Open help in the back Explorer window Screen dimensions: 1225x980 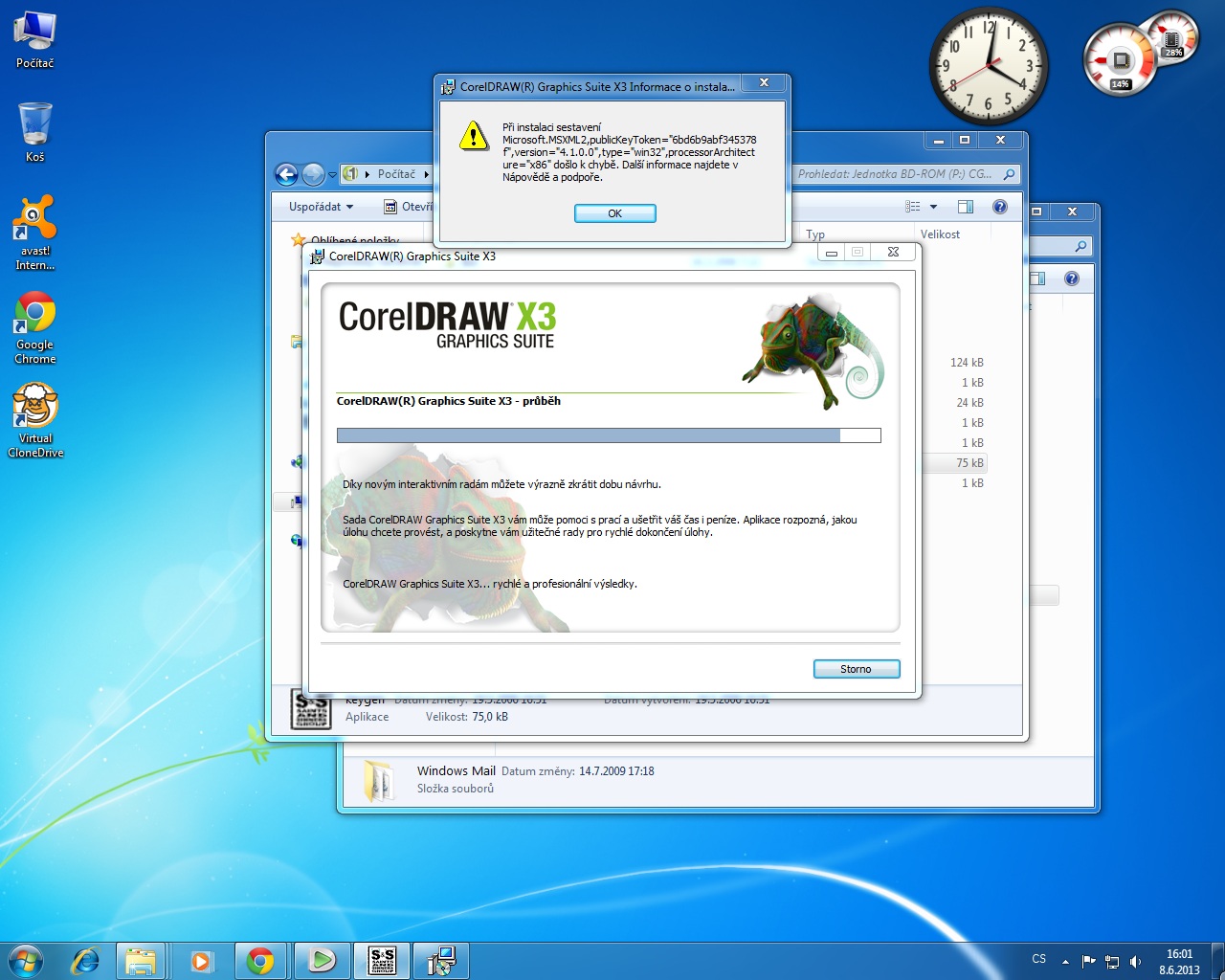pyautogui.click(x=1072, y=278)
